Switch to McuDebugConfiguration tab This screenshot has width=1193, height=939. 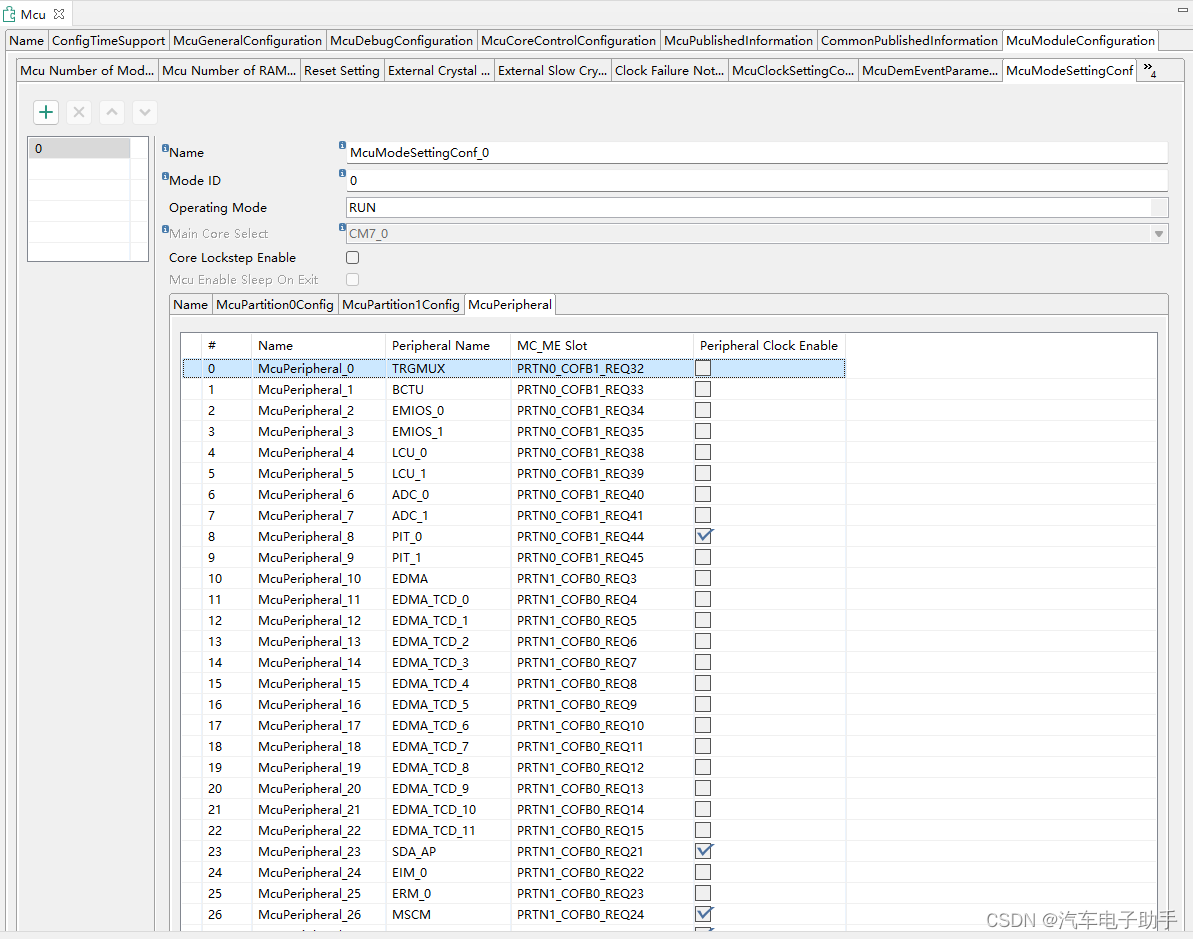click(x=401, y=40)
